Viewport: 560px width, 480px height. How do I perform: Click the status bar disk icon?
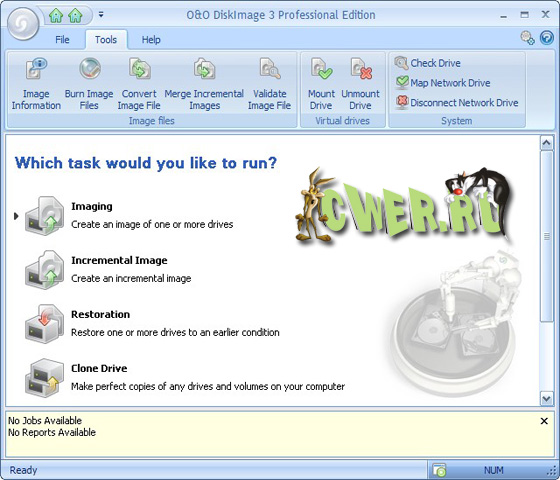pyautogui.click(x=439, y=470)
